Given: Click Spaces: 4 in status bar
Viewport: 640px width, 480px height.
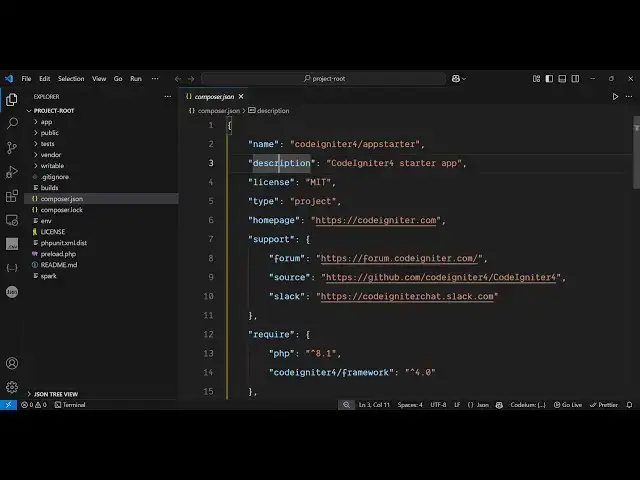Looking at the screenshot, I should click(x=410, y=405).
